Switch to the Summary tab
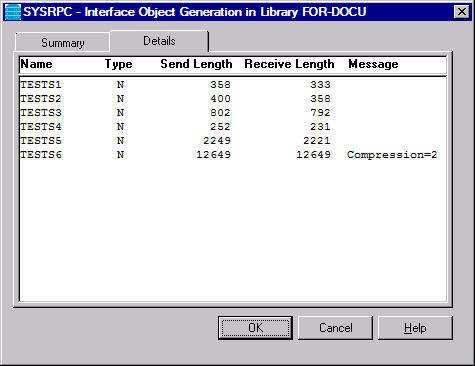 [x=63, y=43]
